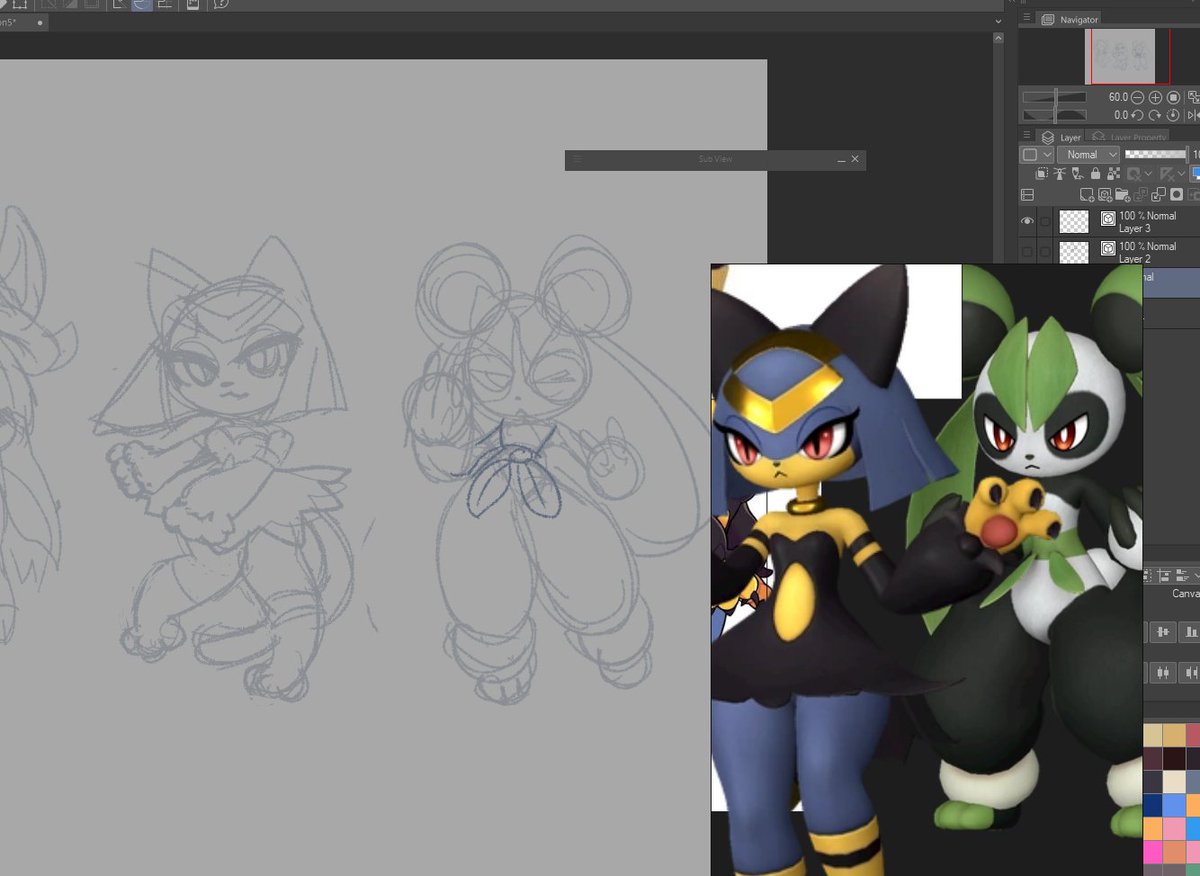Switch to the Layer Property tab
Image resolution: width=1200 pixels, height=876 pixels.
tap(1126, 137)
